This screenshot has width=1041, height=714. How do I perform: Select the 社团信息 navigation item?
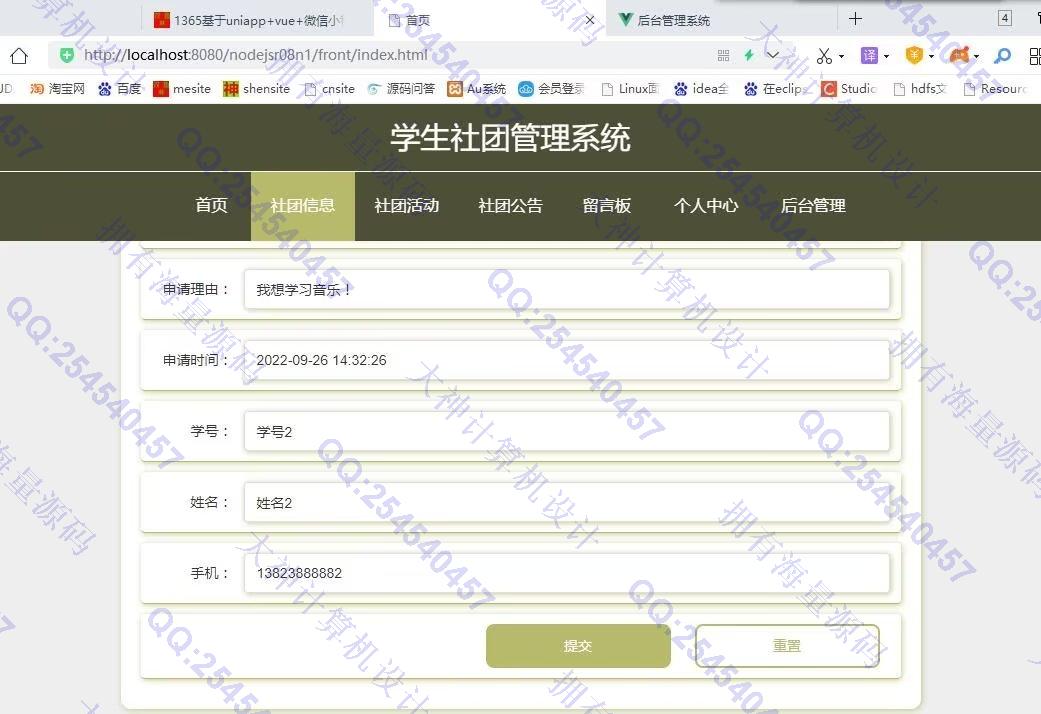pyautogui.click(x=303, y=206)
